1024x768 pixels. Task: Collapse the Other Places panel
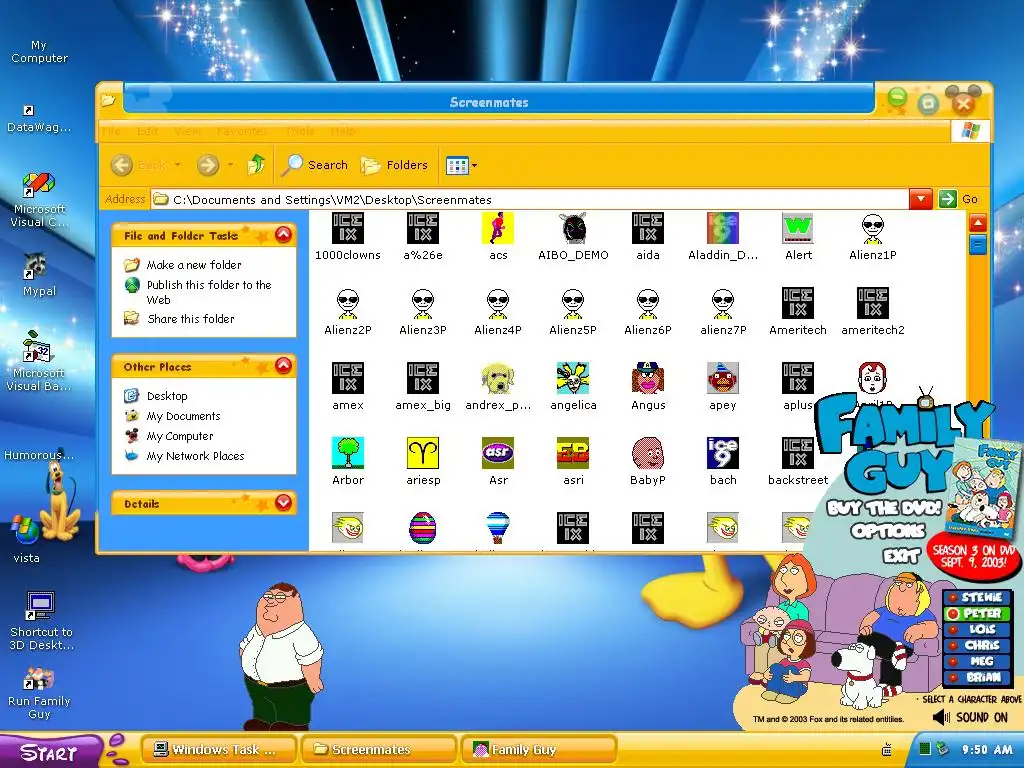coord(283,366)
